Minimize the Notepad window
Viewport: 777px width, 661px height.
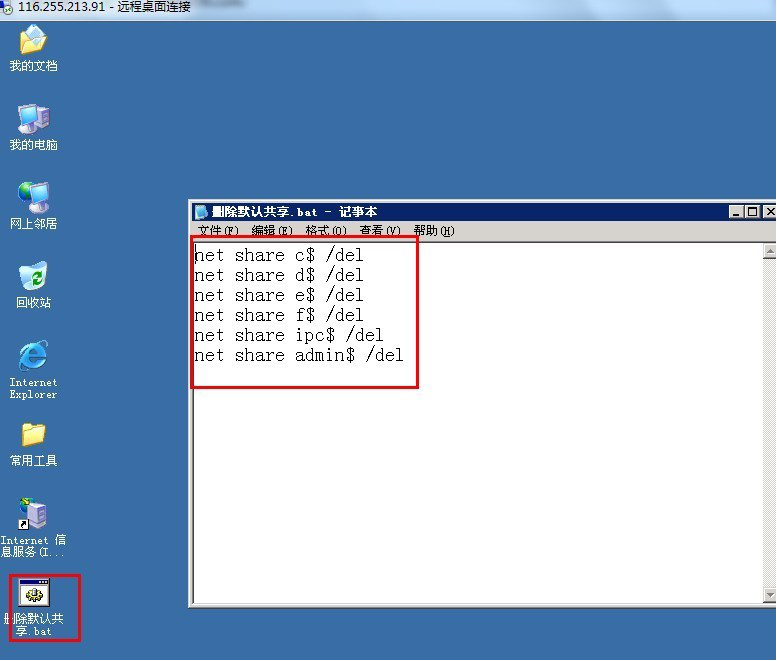point(737,212)
